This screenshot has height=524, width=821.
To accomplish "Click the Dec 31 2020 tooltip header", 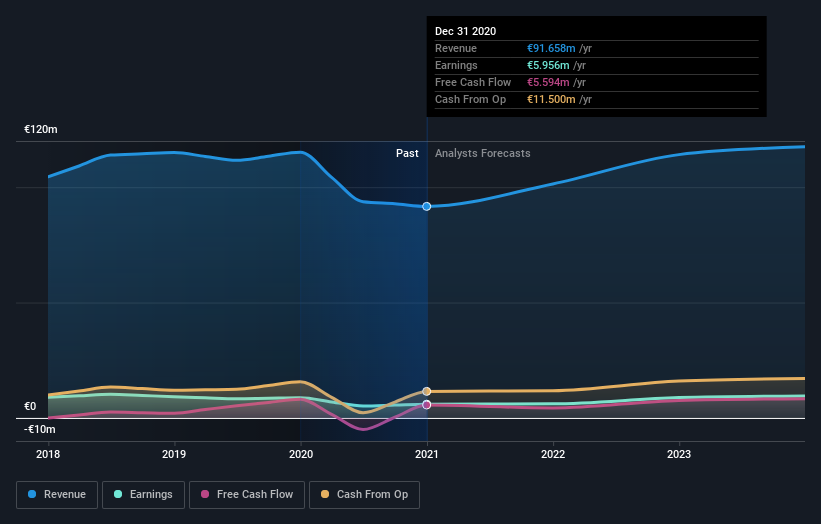I will (465, 31).
